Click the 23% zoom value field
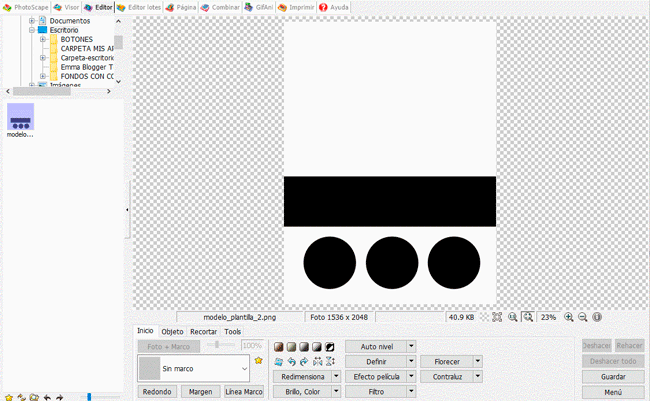The width and height of the screenshot is (650, 401). click(548, 317)
